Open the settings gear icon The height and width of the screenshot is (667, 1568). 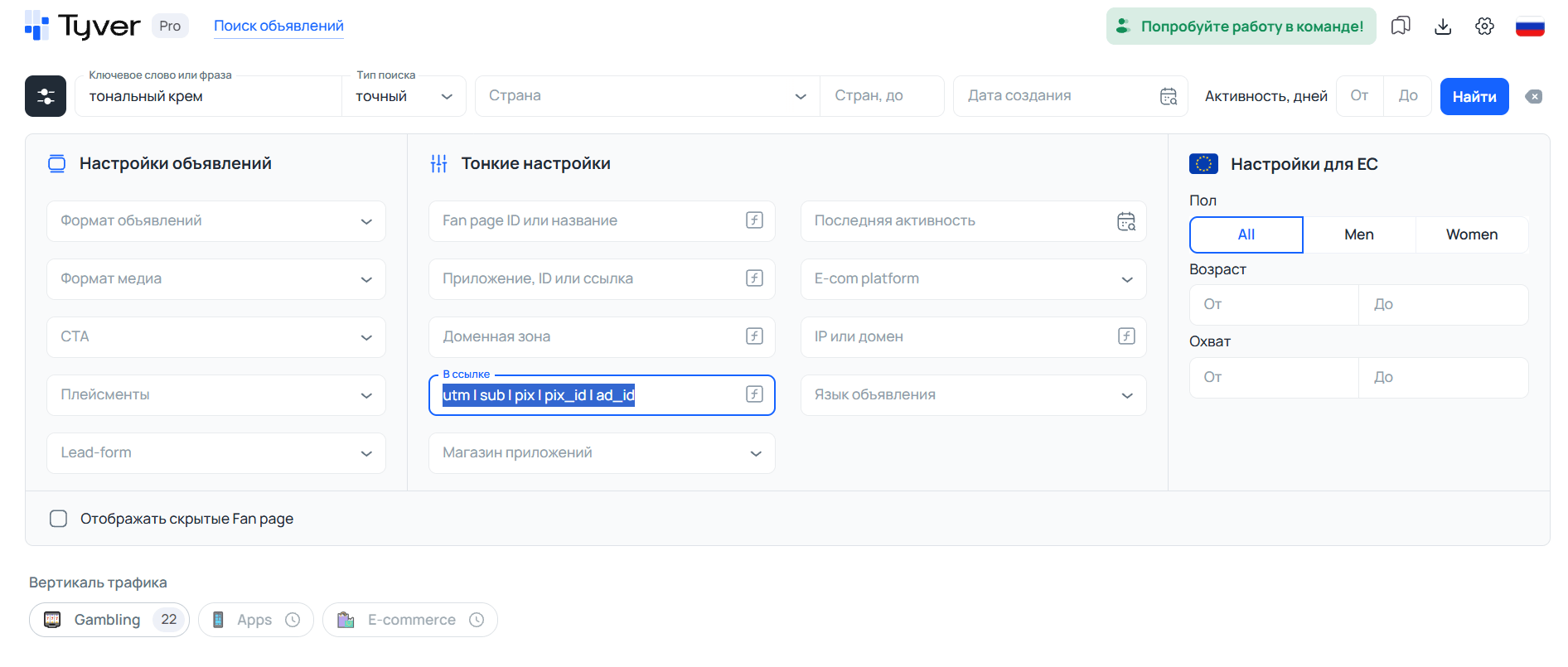[1484, 26]
